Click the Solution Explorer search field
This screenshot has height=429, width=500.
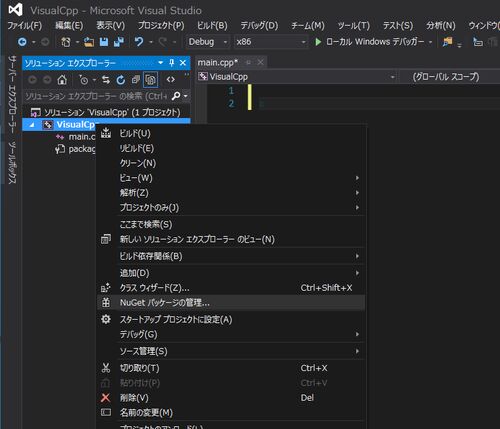(97, 96)
